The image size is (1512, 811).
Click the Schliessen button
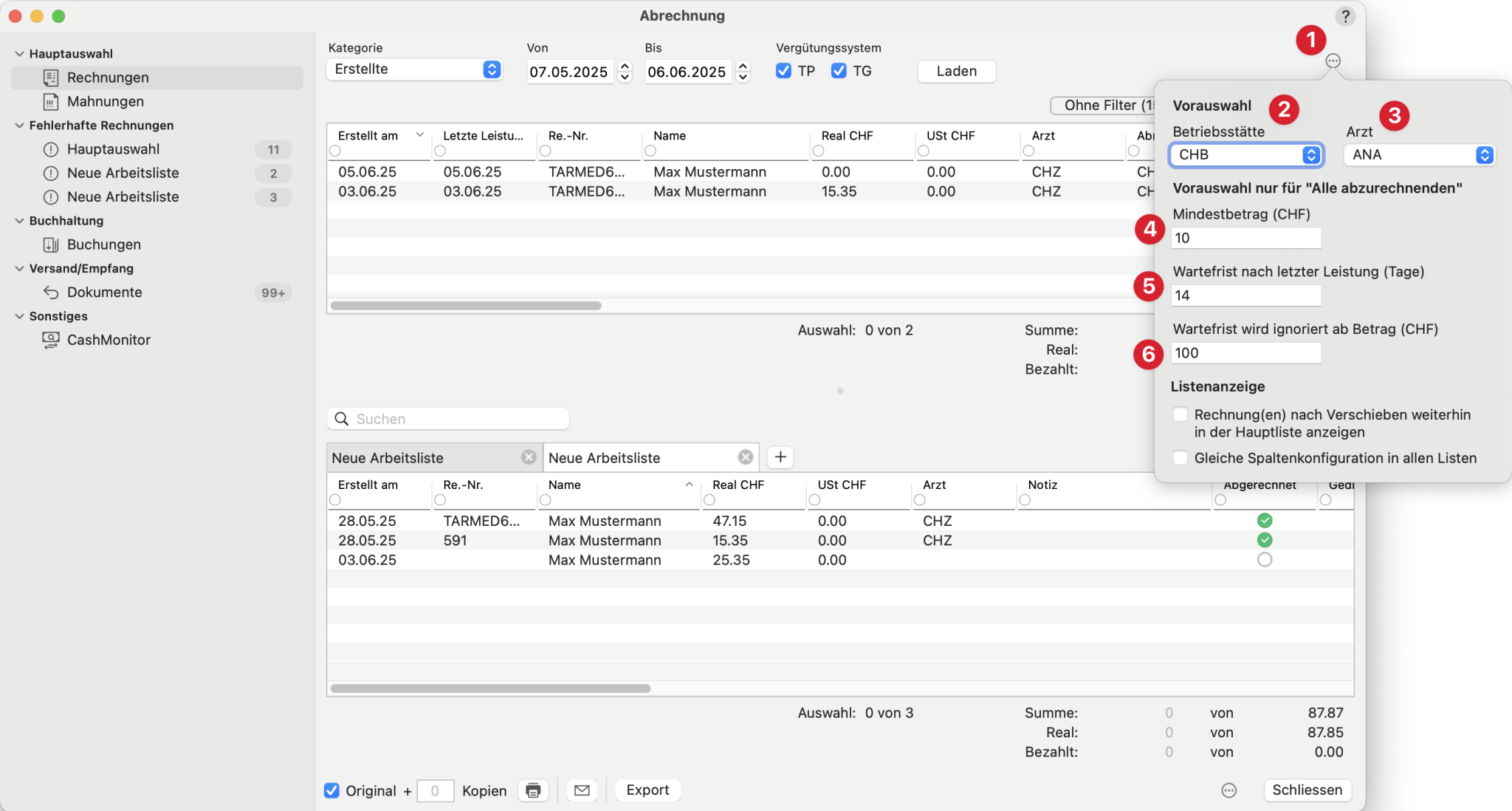[x=1307, y=790]
